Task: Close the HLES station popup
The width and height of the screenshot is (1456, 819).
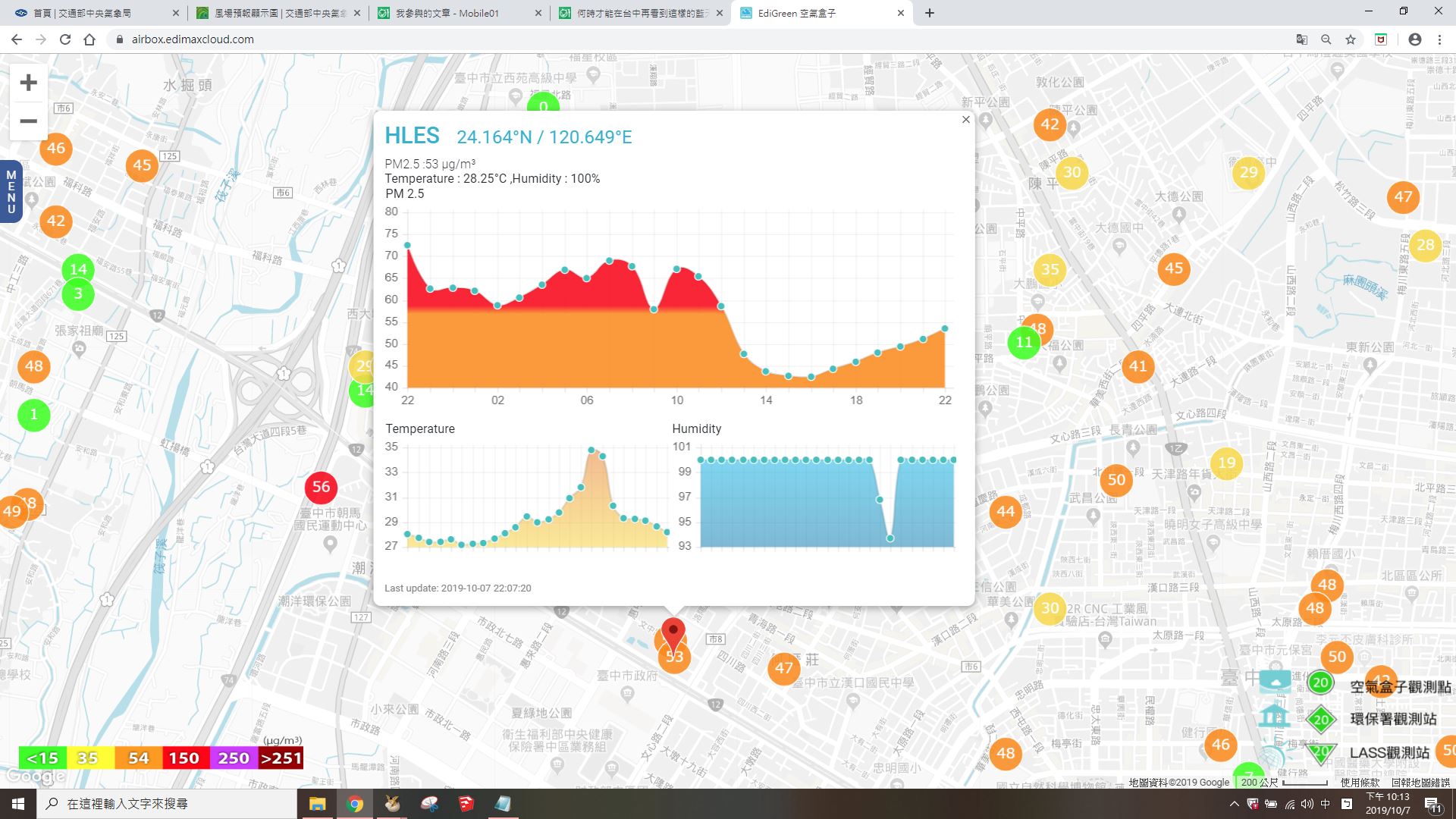Action: 965,120
